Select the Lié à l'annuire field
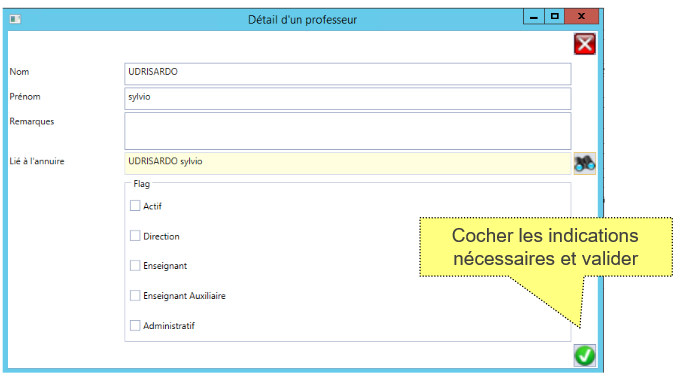 348,163
